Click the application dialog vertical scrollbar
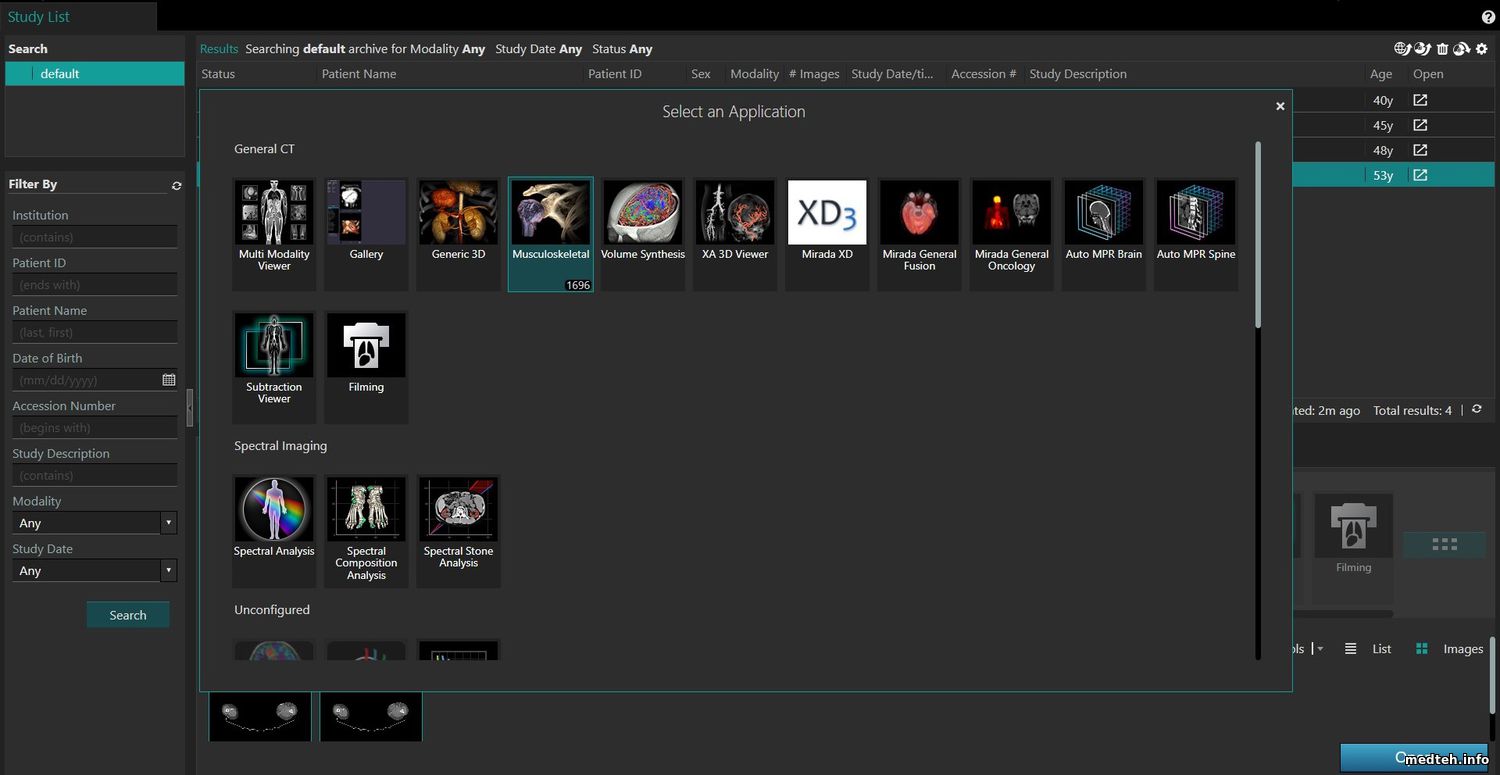Viewport: 1500px width, 775px height. [x=1257, y=235]
